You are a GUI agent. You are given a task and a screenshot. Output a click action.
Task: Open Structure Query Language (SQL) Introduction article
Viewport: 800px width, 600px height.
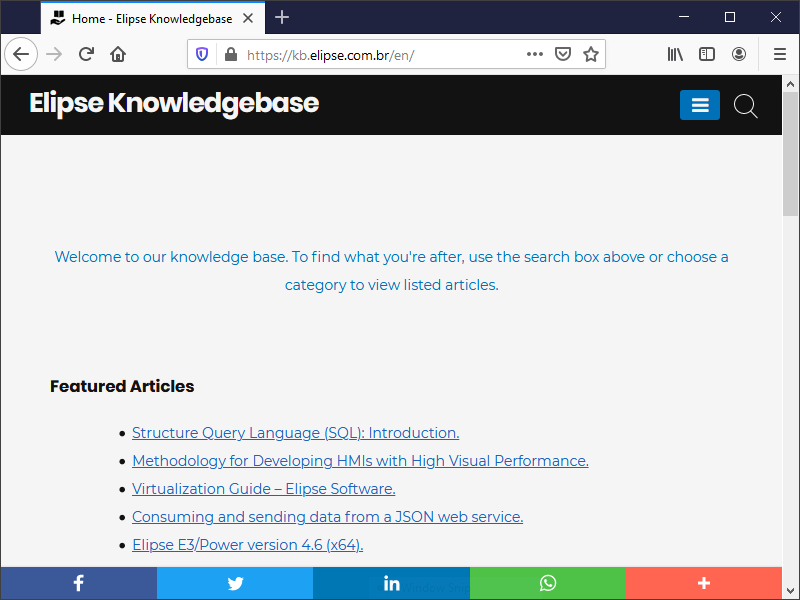coord(295,433)
